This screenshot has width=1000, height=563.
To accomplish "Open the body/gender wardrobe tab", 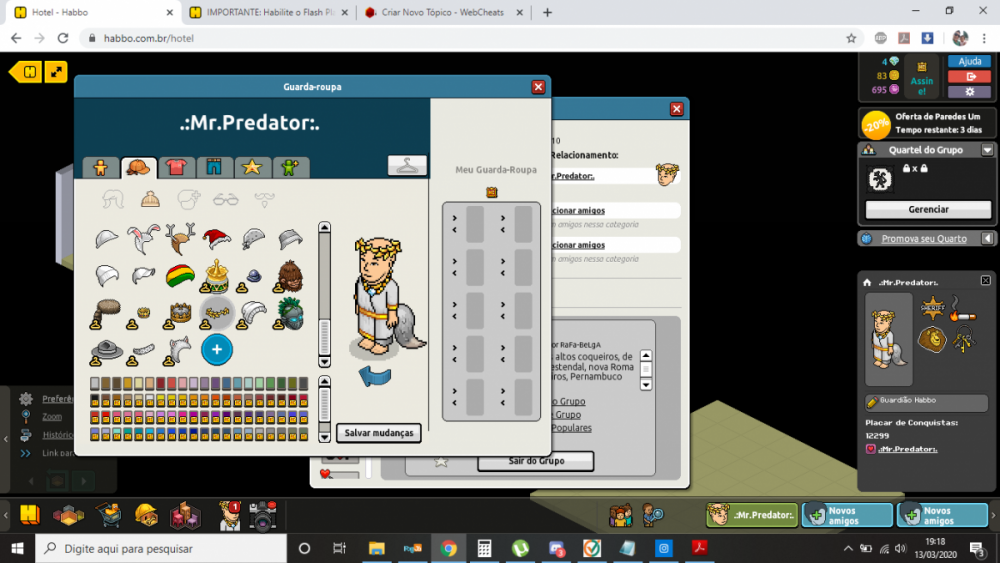I will click(x=100, y=167).
